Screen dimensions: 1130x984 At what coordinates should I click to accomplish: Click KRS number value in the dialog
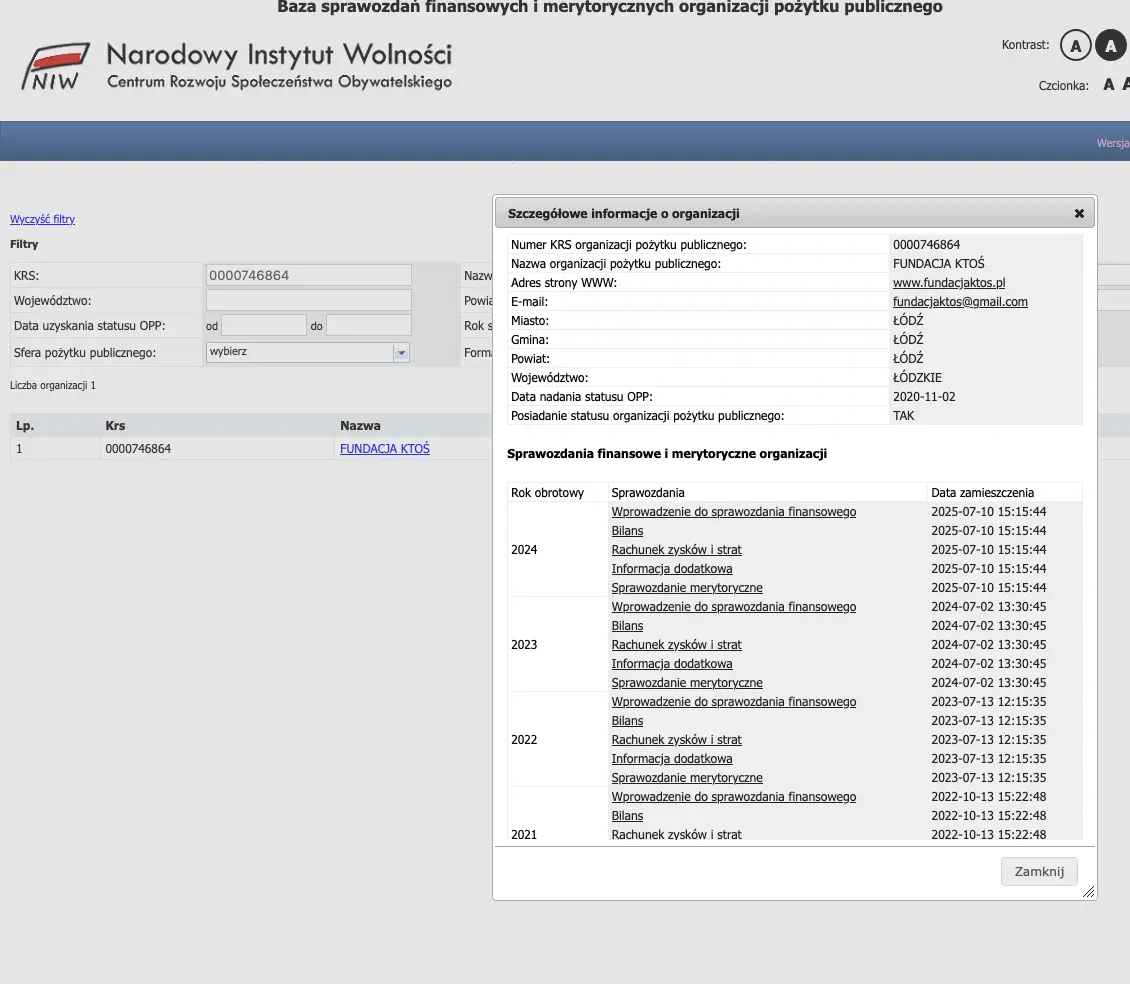(926, 245)
